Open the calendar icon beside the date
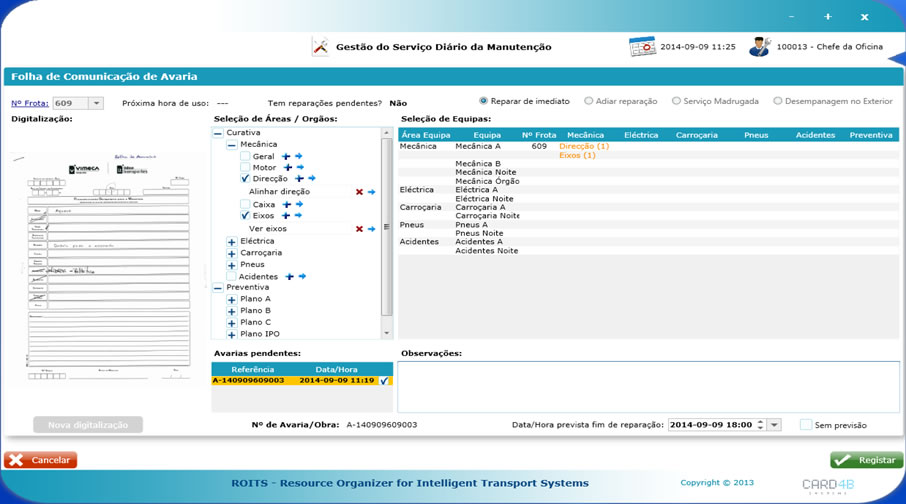Viewport: 906px width, 504px height. tap(641, 46)
